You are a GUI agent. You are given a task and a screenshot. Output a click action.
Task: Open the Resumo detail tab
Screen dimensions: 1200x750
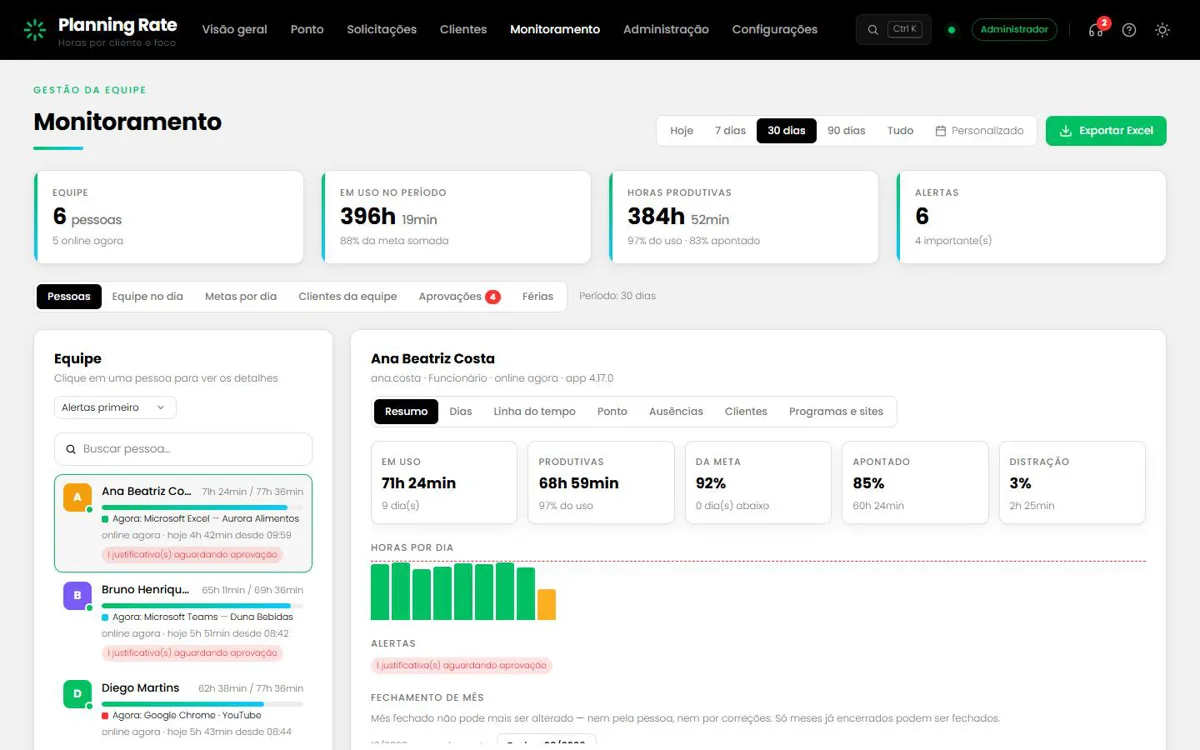406,411
